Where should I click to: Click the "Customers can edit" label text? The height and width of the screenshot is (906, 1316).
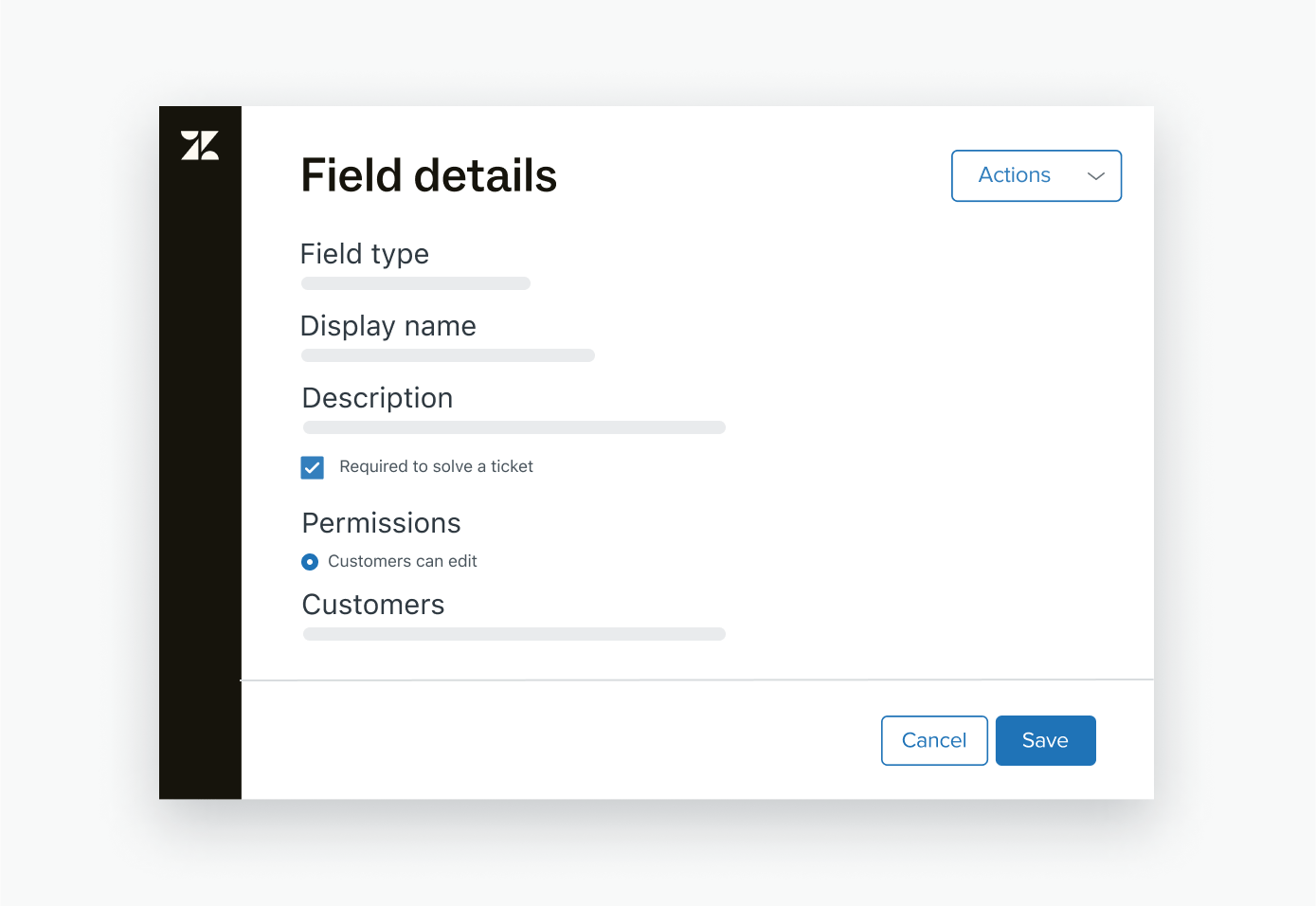(402, 561)
